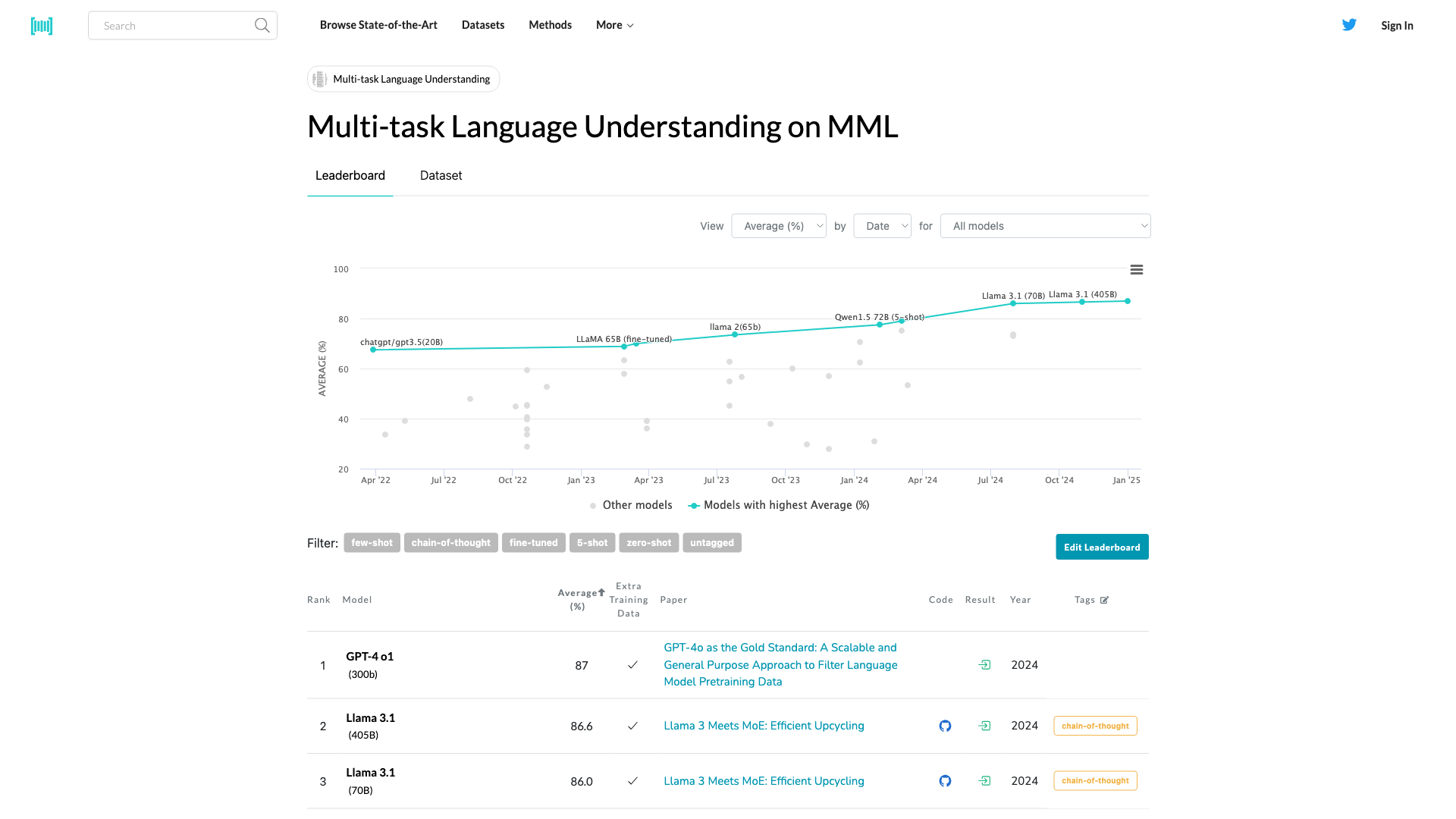Toggle the 5-shot filter tag
The width and height of the screenshot is (1456, 819).
[592, 543]
